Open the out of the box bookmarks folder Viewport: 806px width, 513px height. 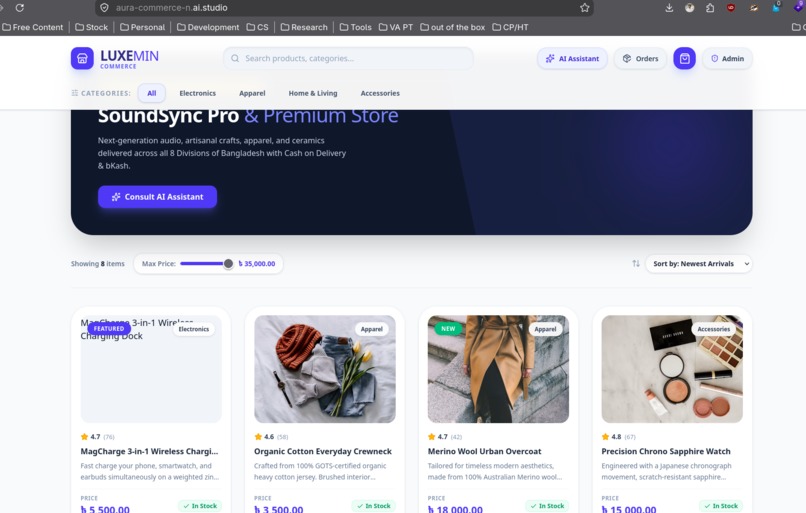pyautogui.click(x=452, y=27)
